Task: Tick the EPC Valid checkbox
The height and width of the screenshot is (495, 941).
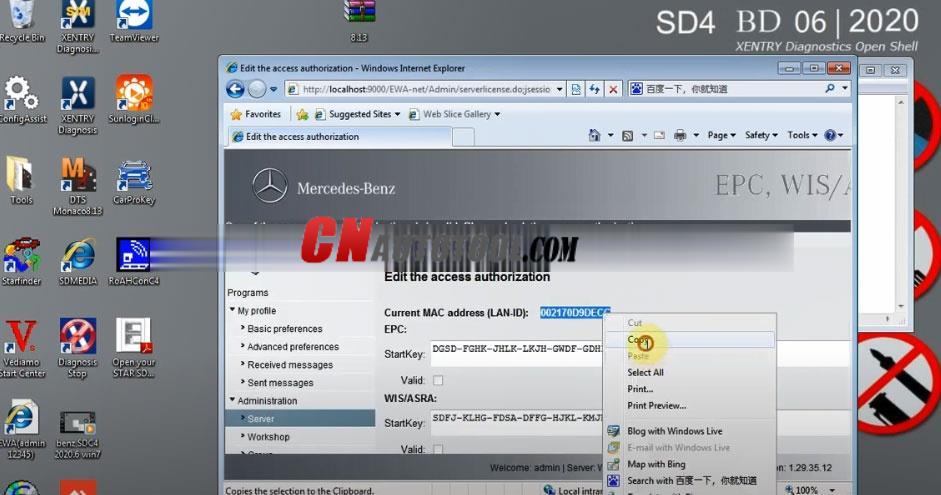Action: (438, 380)
